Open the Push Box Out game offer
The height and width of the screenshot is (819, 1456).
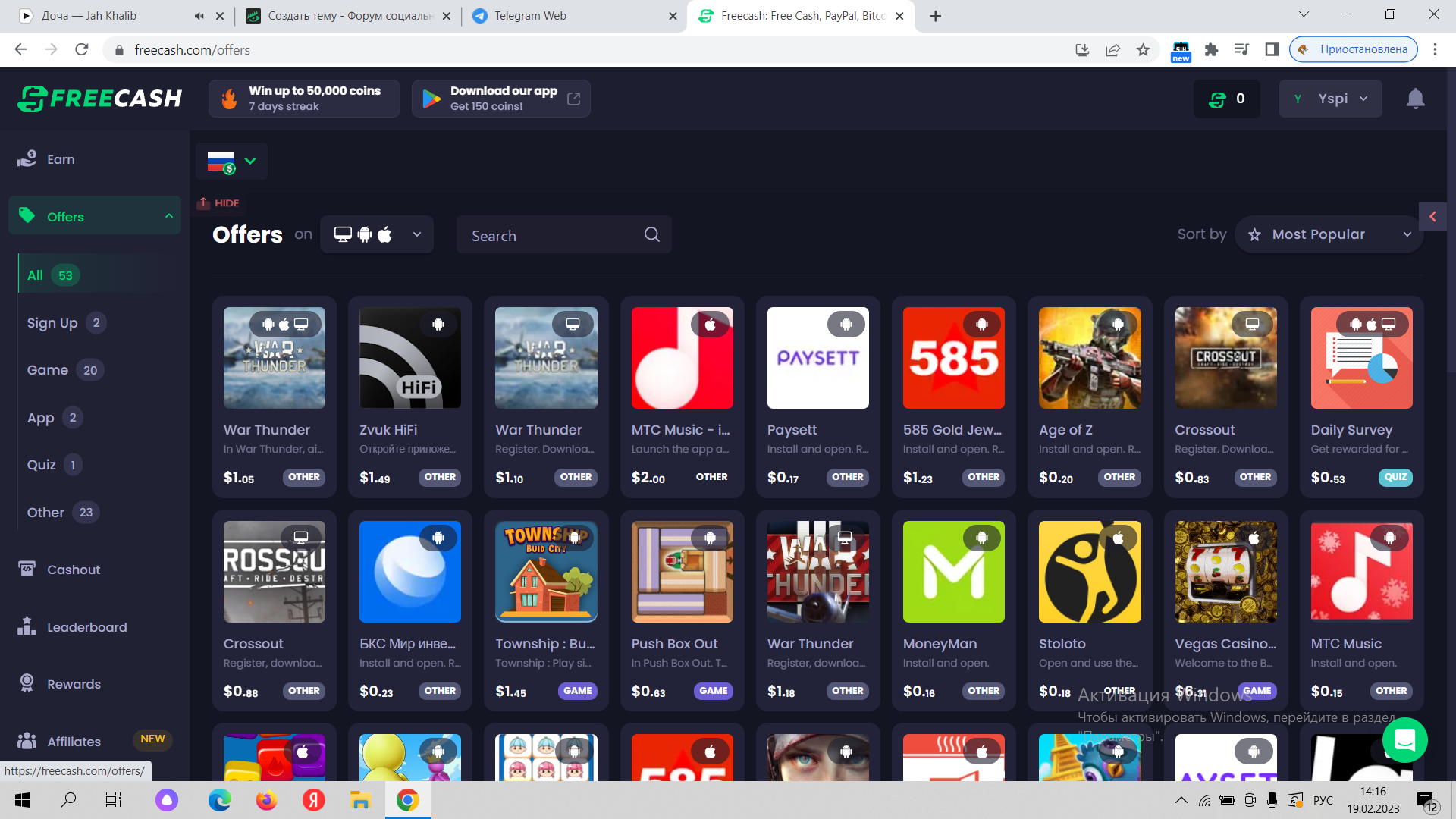[x=682, y=610]
